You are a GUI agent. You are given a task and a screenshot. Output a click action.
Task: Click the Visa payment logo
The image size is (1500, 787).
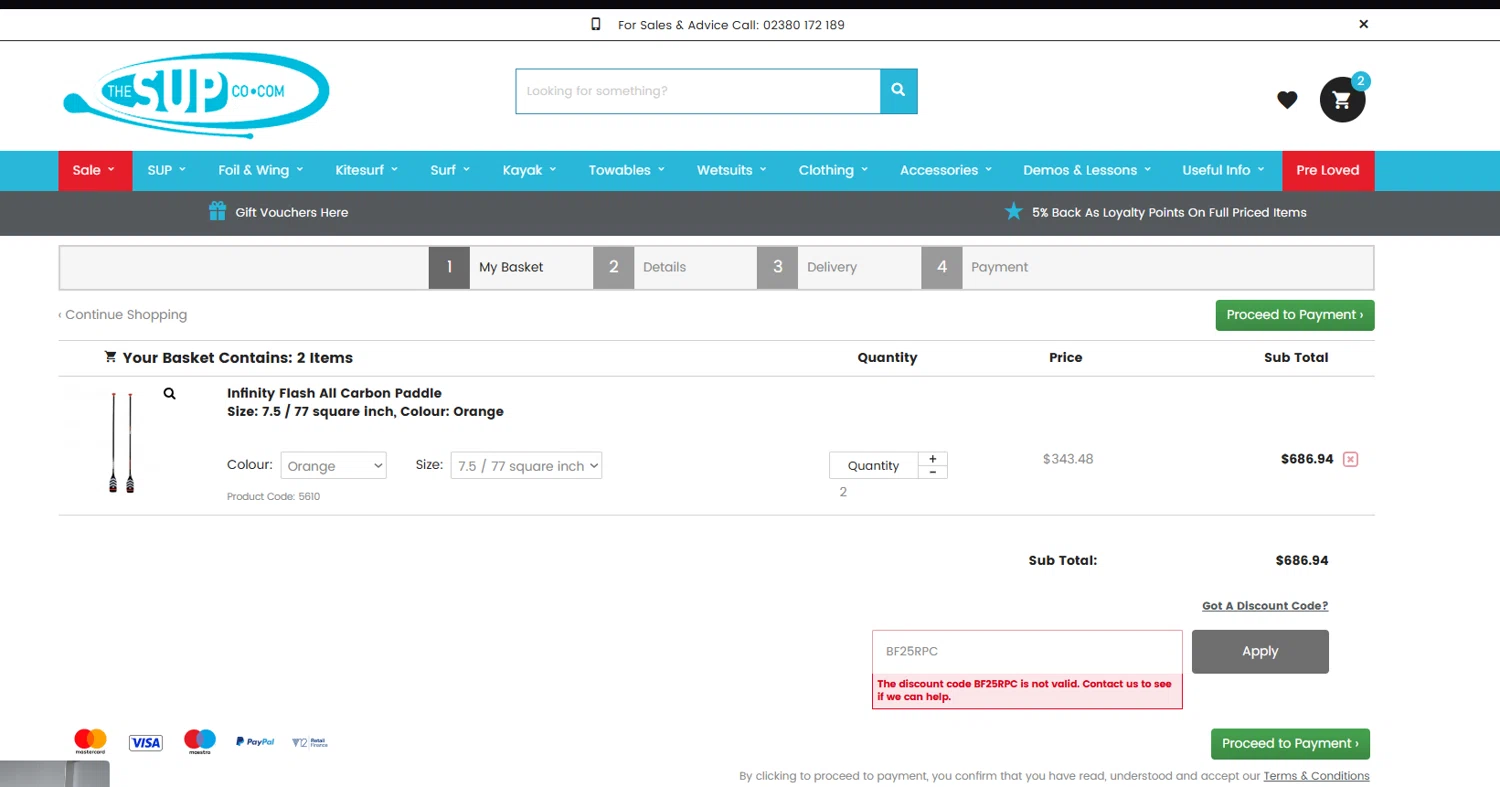[145, 742]
